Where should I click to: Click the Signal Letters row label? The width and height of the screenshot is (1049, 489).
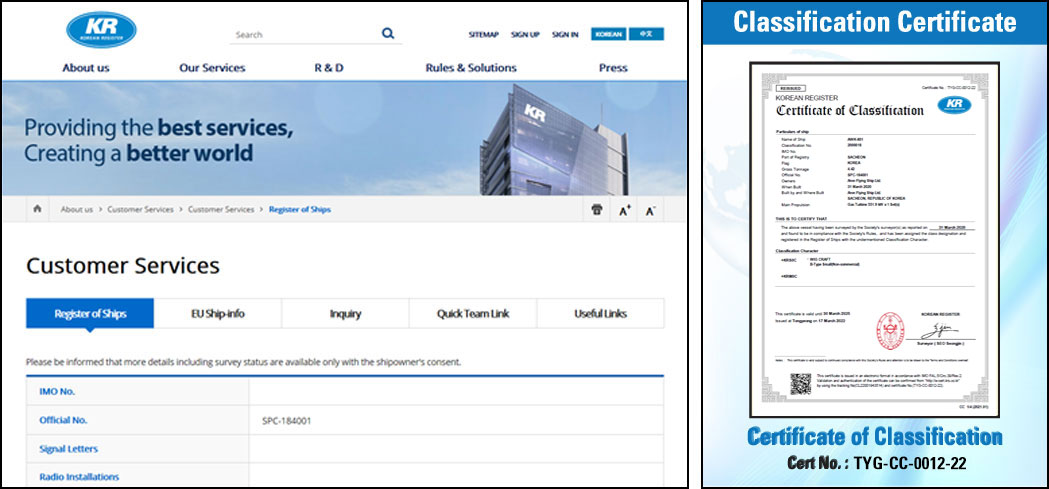coord(68,449)
